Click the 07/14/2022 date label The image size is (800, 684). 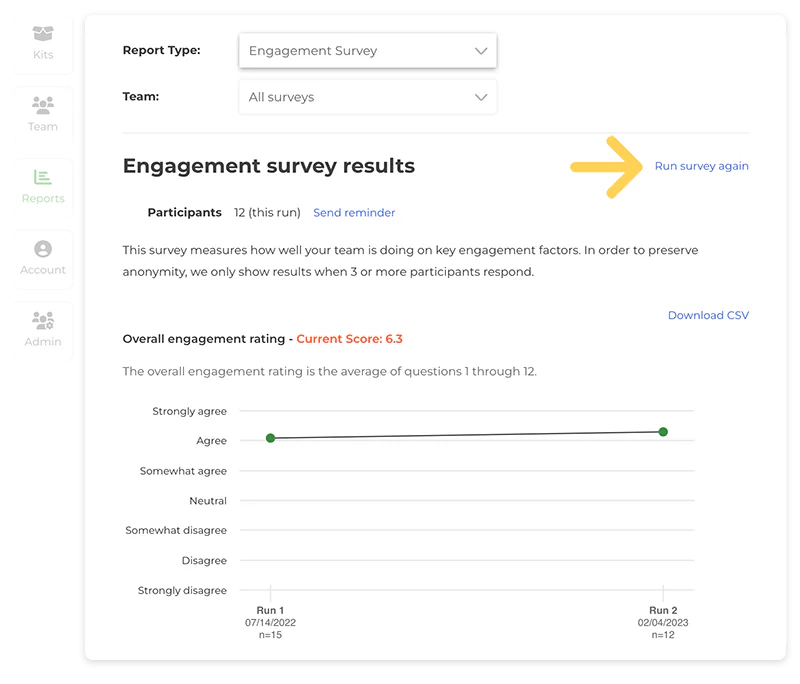click(270, 622)
